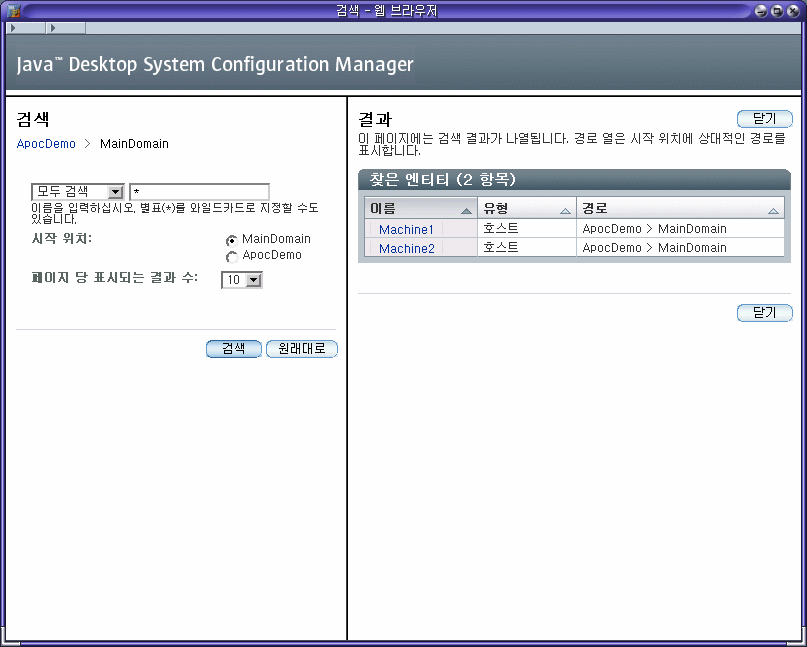Open the 모두 검색 search type dropdown
807x647 pixels.
point(78,192)
